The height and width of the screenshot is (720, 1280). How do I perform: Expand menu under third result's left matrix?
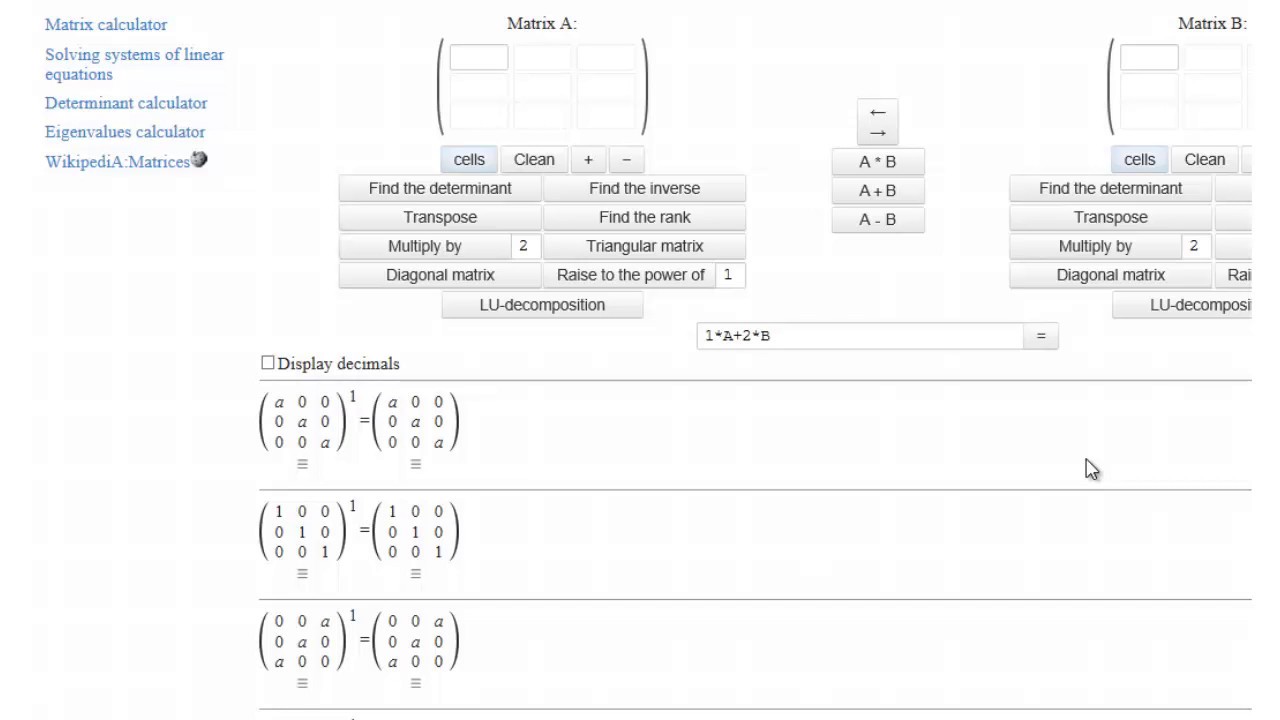(x=302, y=684)
